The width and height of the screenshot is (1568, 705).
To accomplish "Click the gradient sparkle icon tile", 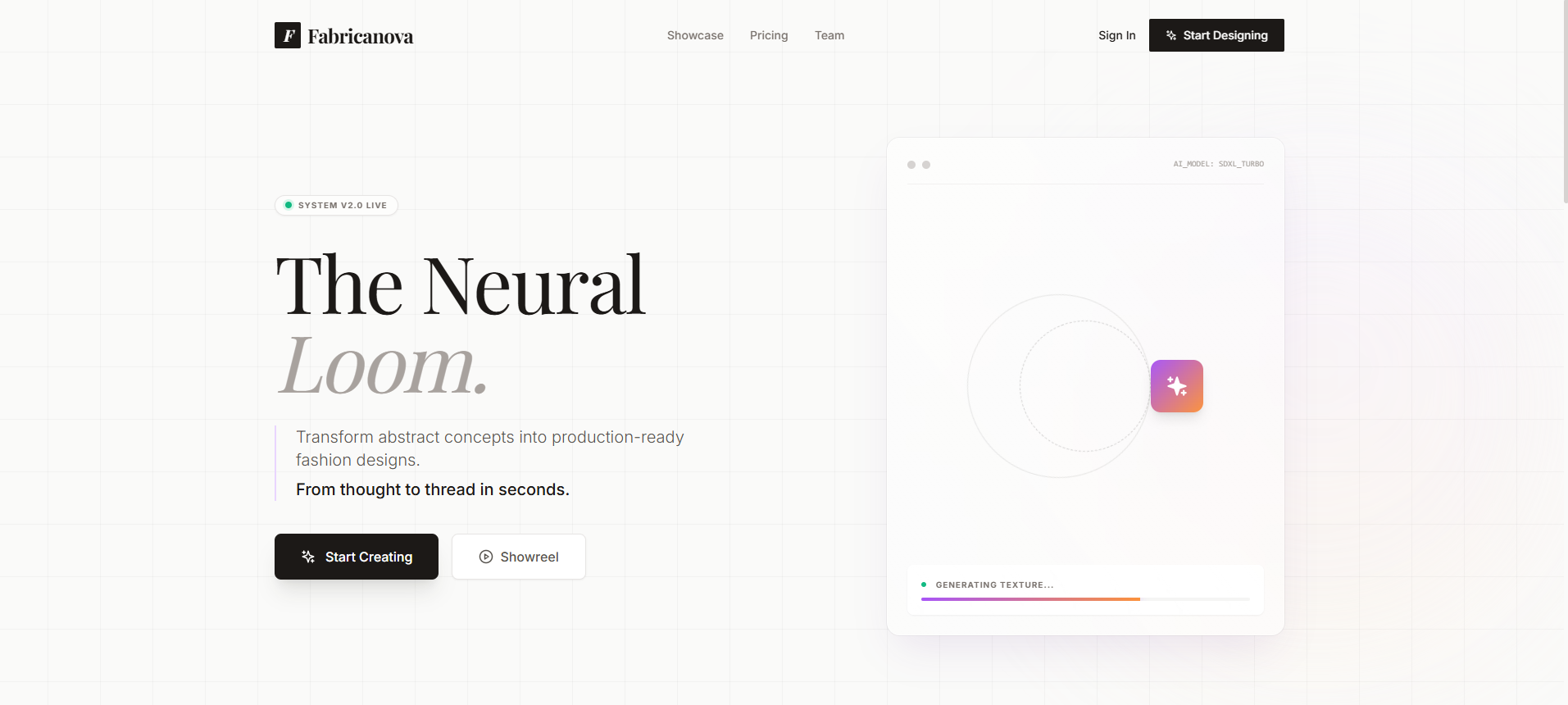I will [x=1176, y=386].
